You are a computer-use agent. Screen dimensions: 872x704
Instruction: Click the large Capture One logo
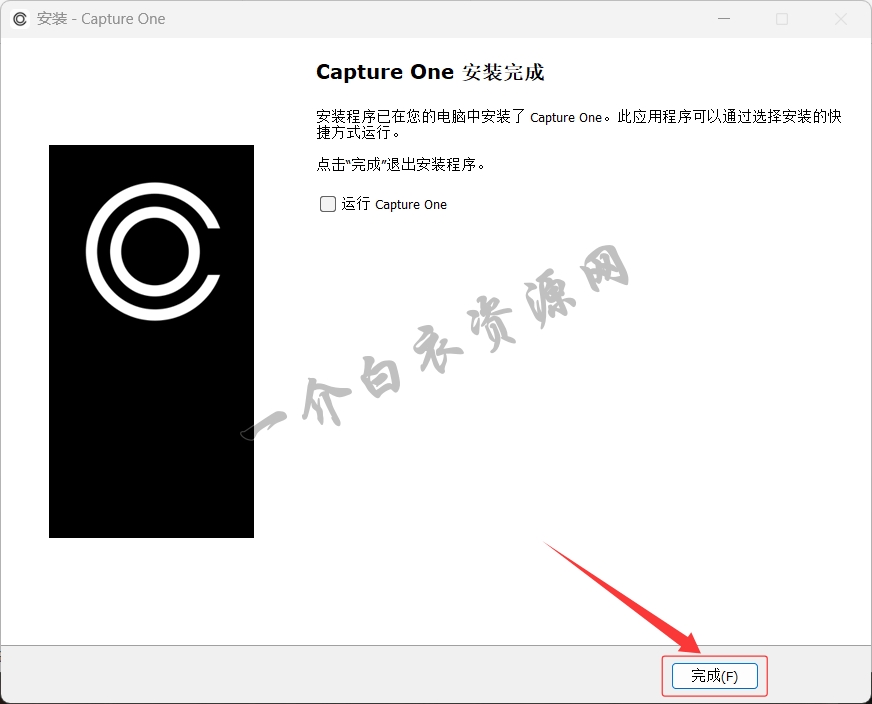point(152,251)
